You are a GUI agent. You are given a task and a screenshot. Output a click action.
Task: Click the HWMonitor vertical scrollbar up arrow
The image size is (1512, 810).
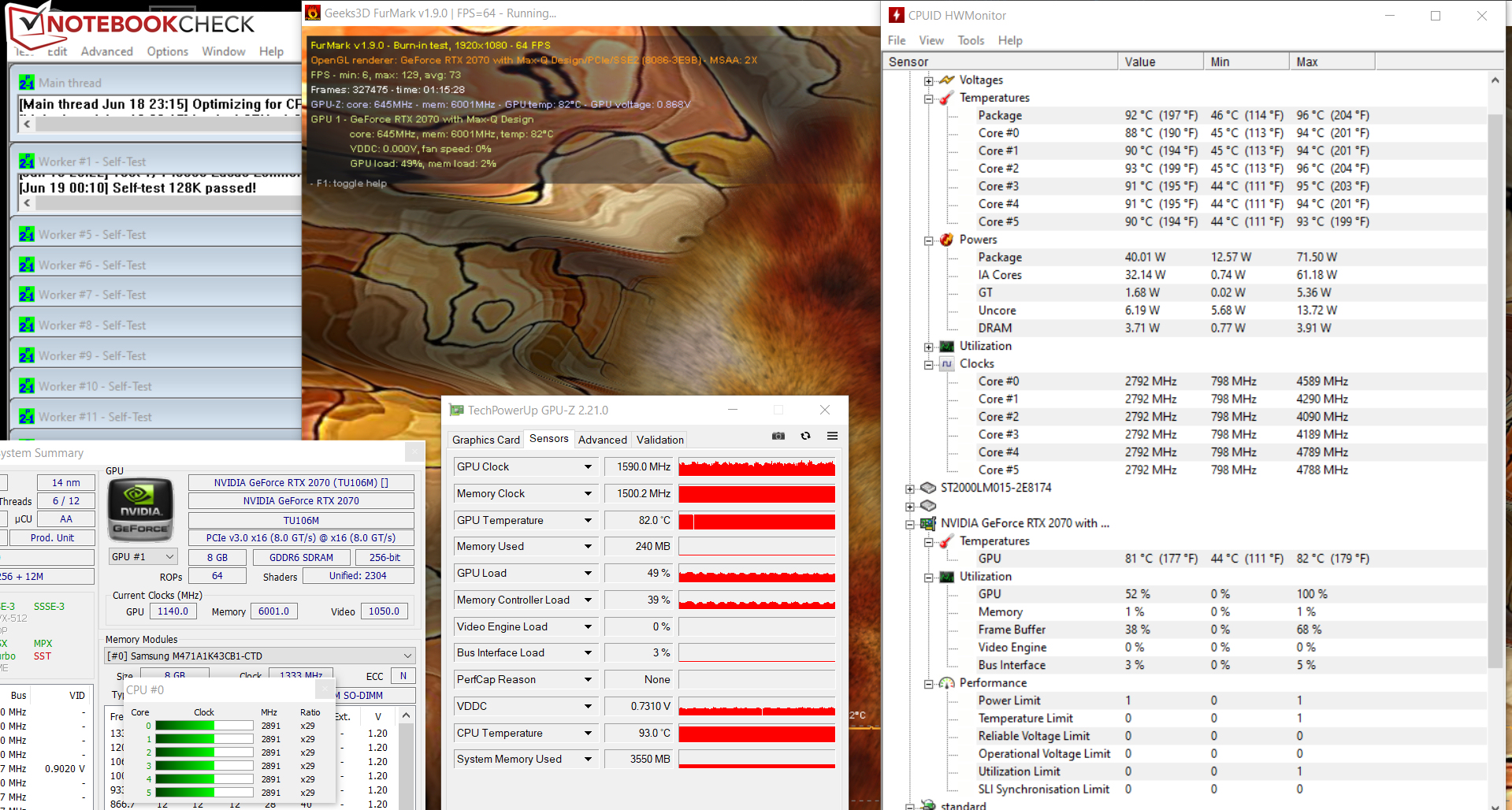(1495, 80)
